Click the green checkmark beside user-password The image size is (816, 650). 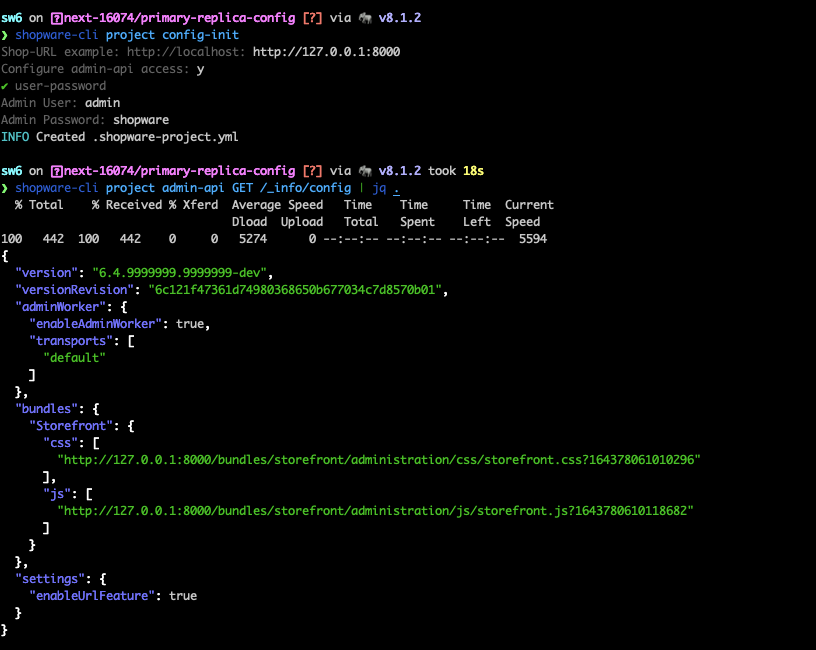pos(5,86)
